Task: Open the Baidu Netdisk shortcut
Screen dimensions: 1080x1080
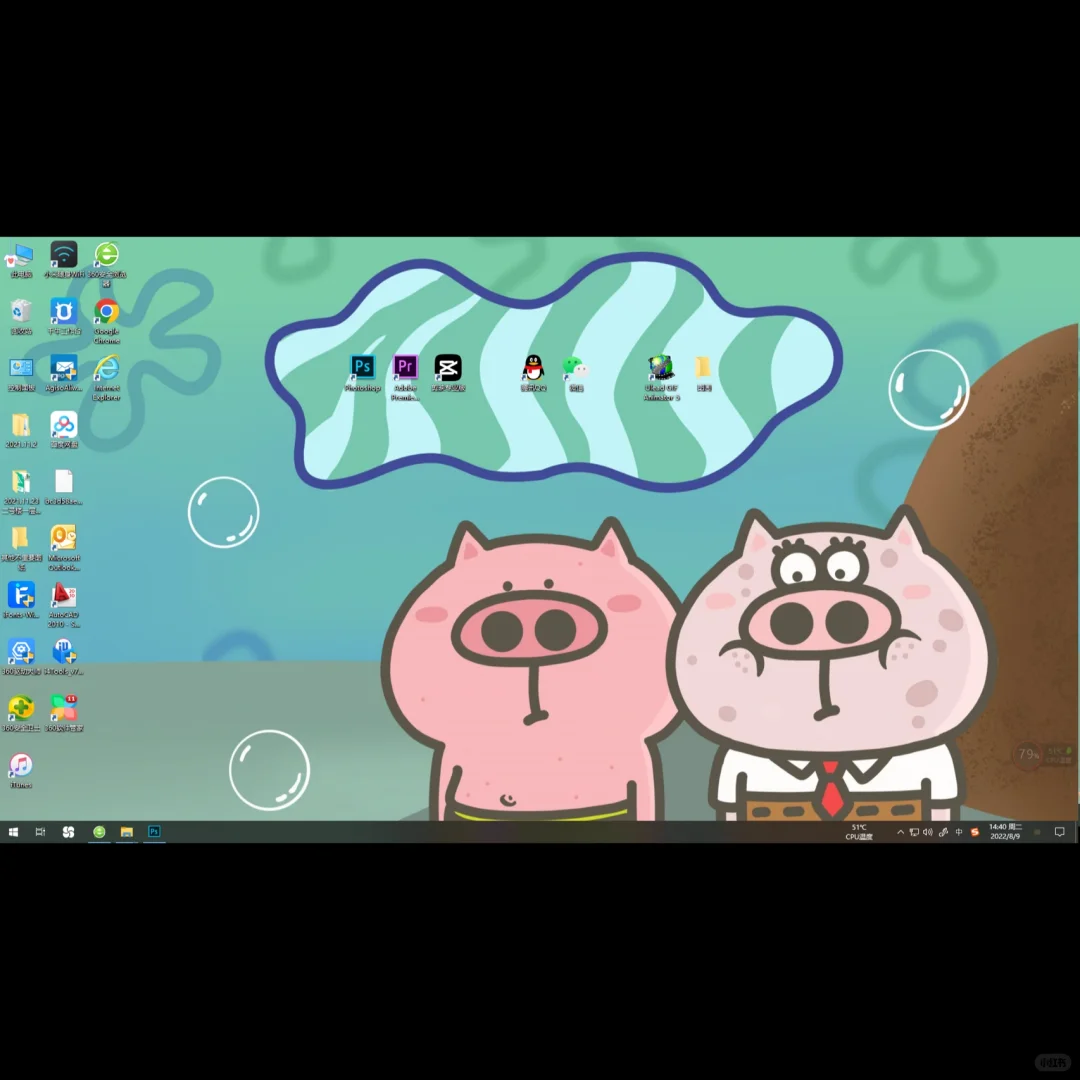Action: point(63,431)
